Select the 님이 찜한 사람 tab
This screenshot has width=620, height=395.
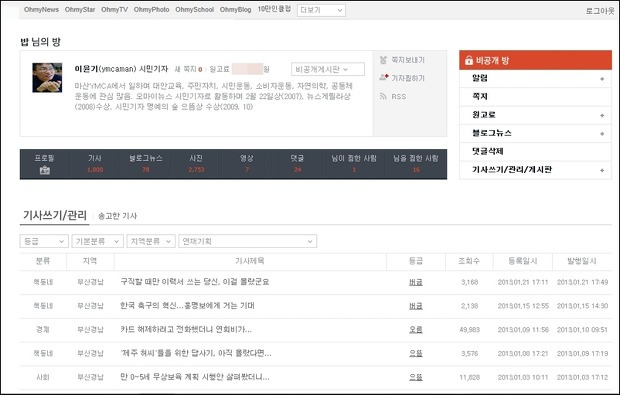pyautogui.click(x=354, y=164)
